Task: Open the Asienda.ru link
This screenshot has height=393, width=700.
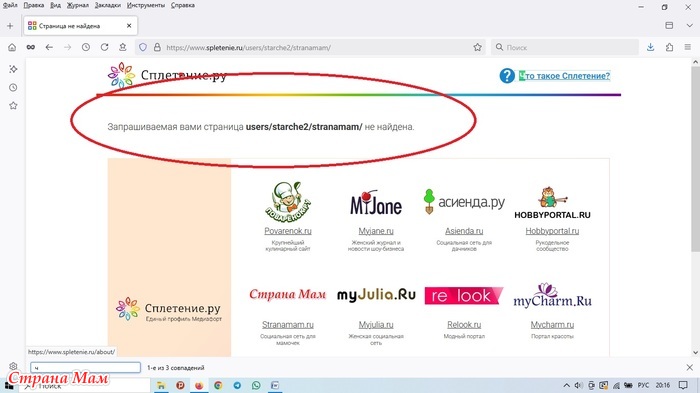Action: (x=464, y=231)
